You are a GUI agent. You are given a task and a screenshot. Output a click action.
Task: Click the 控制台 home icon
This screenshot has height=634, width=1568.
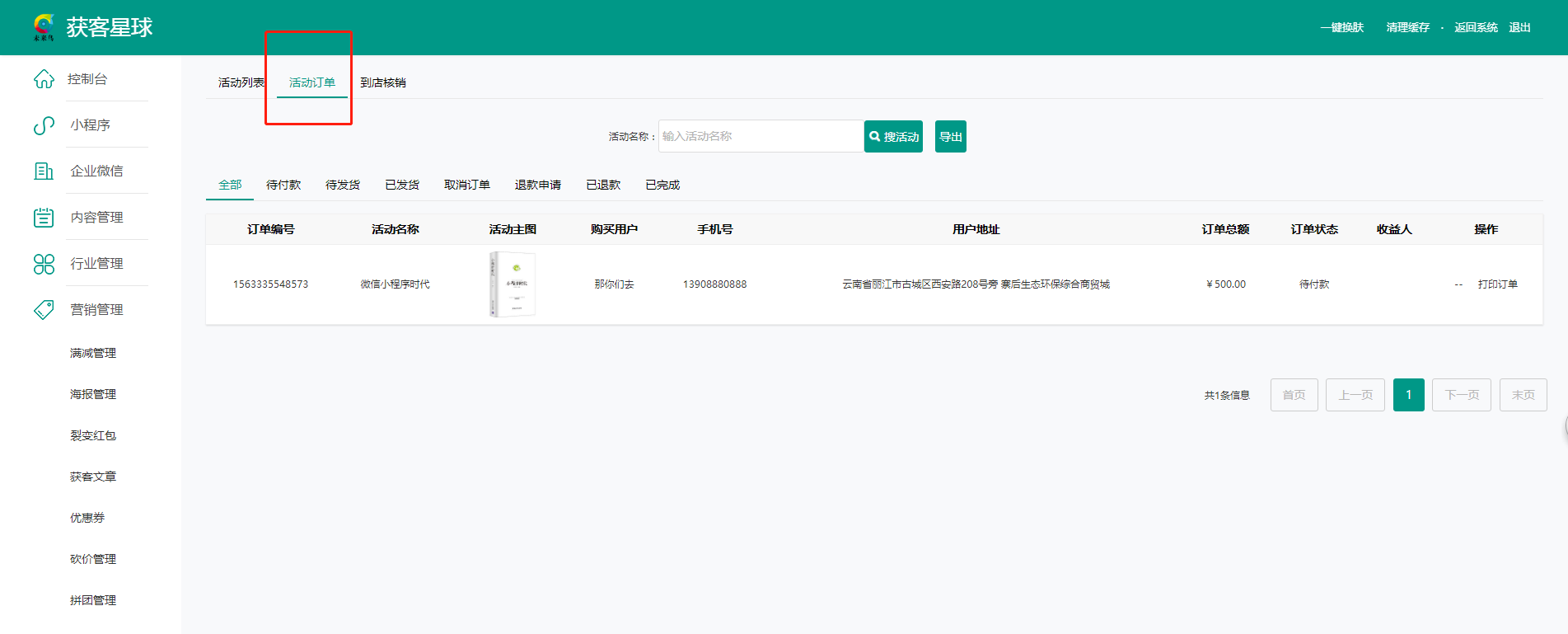point(44,79)
